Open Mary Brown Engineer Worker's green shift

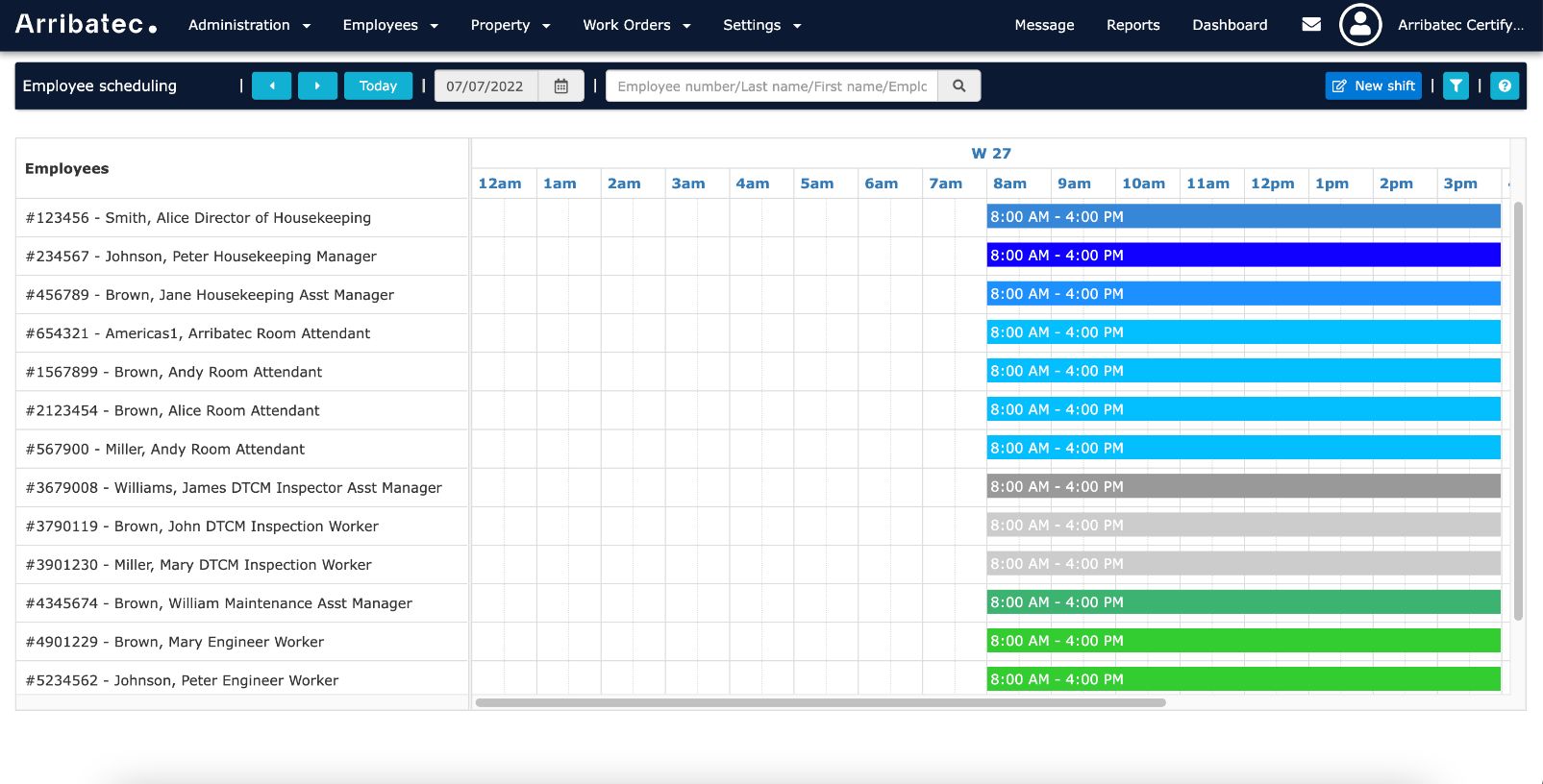(1243, 641)
